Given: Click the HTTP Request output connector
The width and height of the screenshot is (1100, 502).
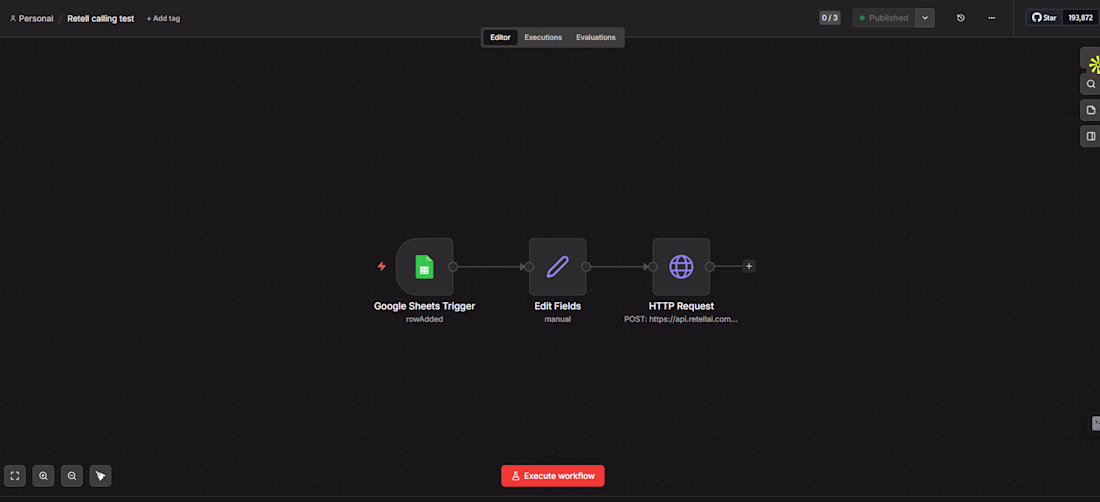Looking at the screenshot, I should [x=710, y=266].
